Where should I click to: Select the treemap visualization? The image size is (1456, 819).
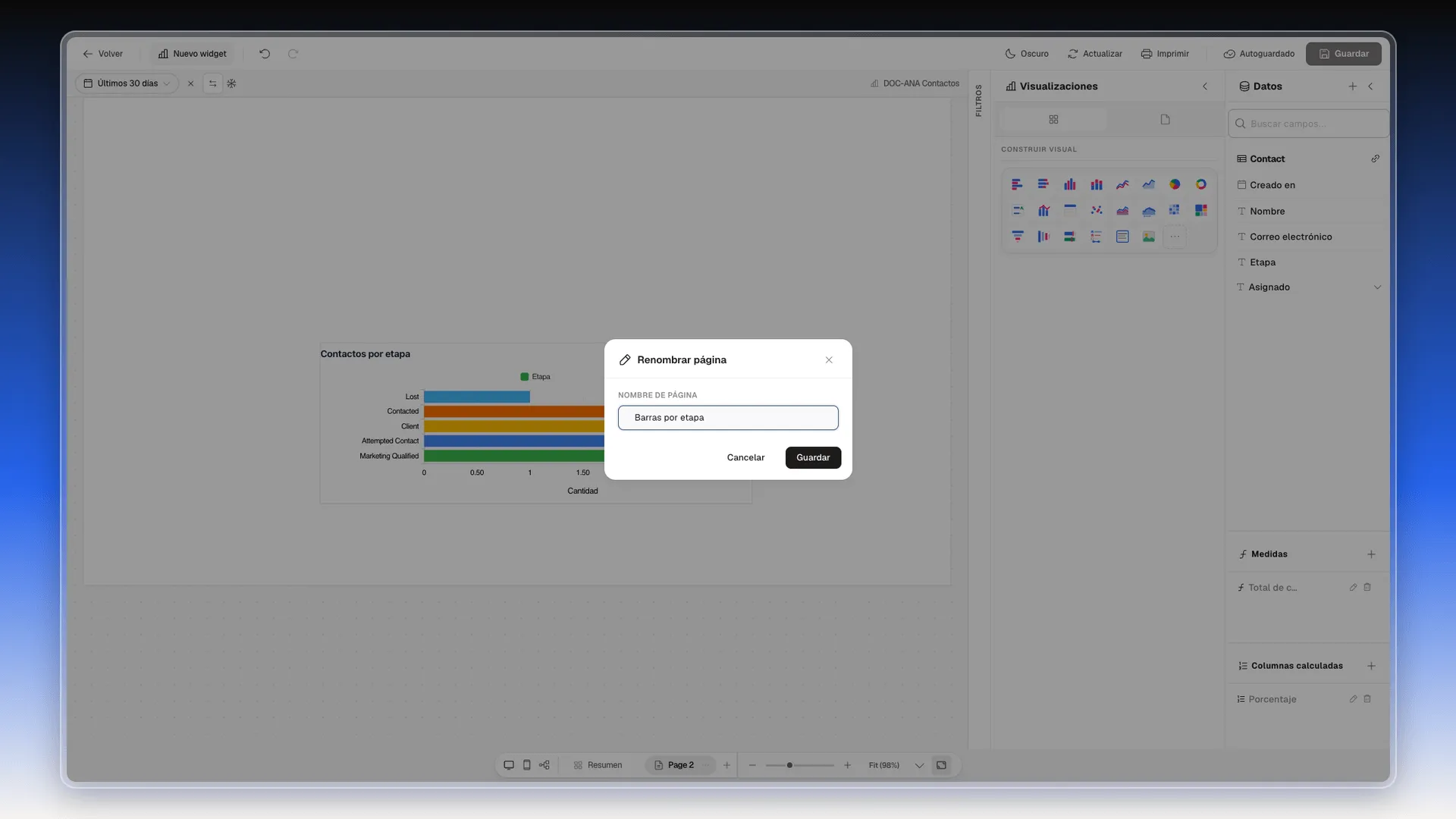[1201, 211]
